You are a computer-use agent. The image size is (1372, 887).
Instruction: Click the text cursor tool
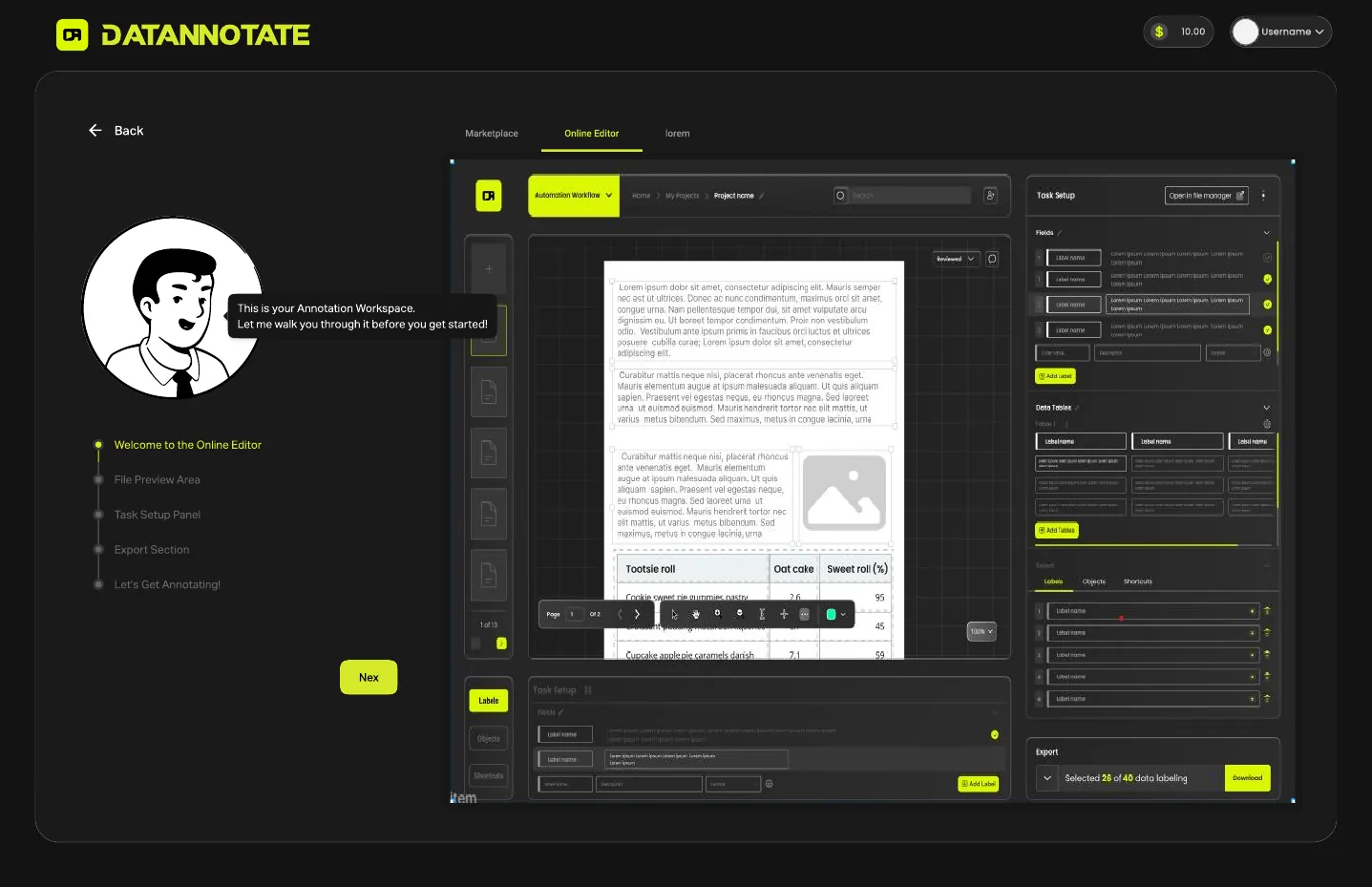click(762, 614)
